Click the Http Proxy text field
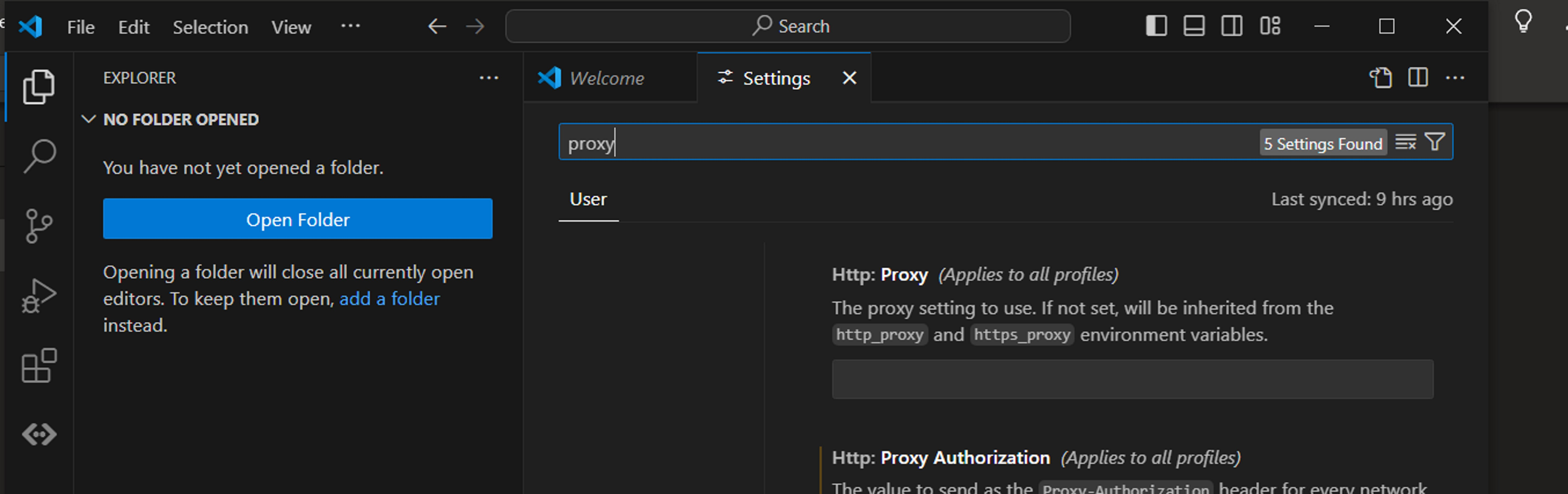This screenshot has height=494, width=1568. click(1132, 379)
